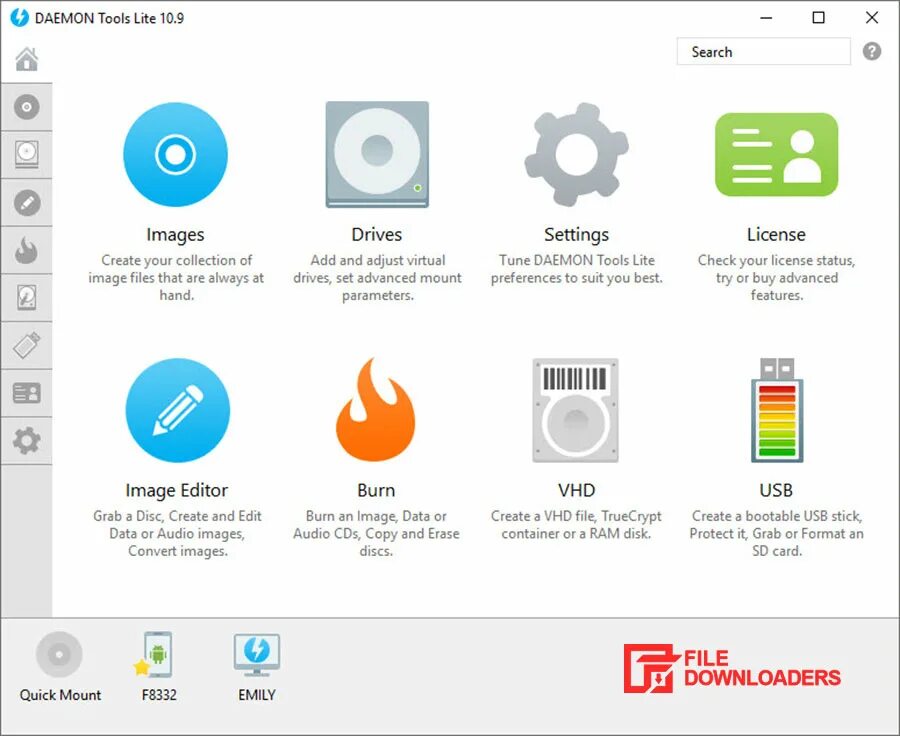Click the USB heading text

tap(776, 490)
